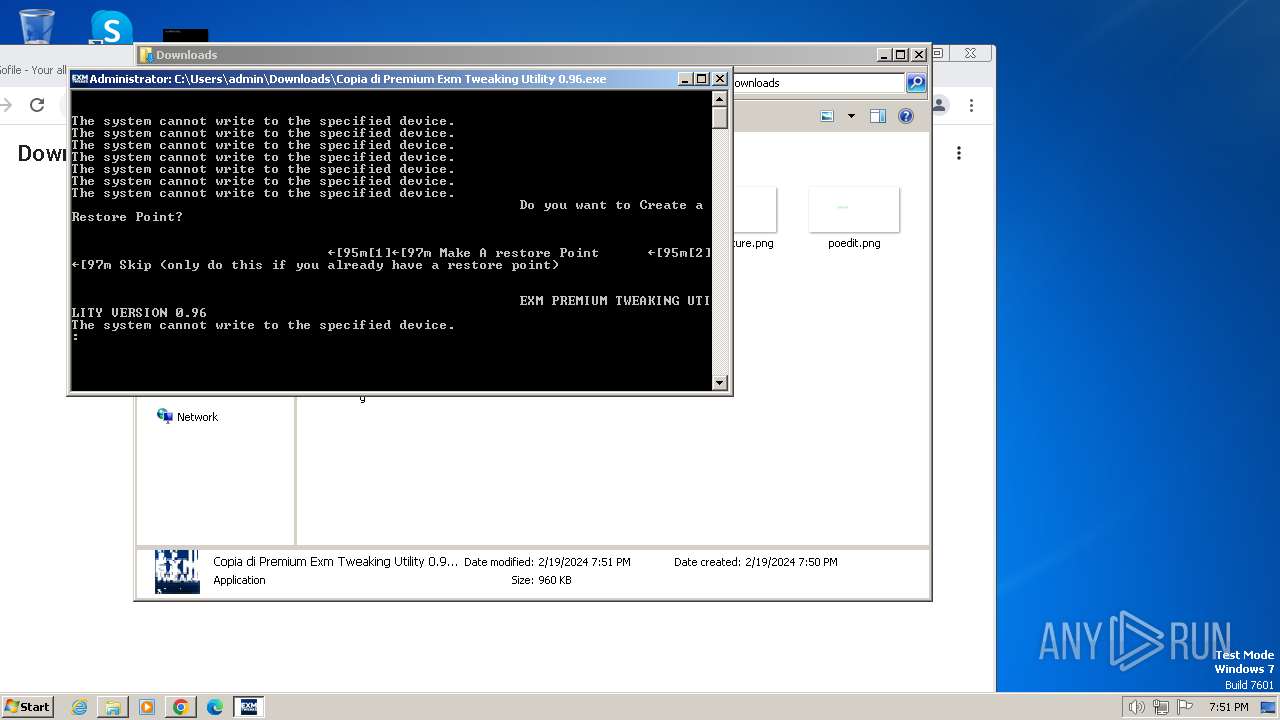Open the Skype desktop shortcut
The width and height of the screenshot is (1280, 720).
coord(111,27)
